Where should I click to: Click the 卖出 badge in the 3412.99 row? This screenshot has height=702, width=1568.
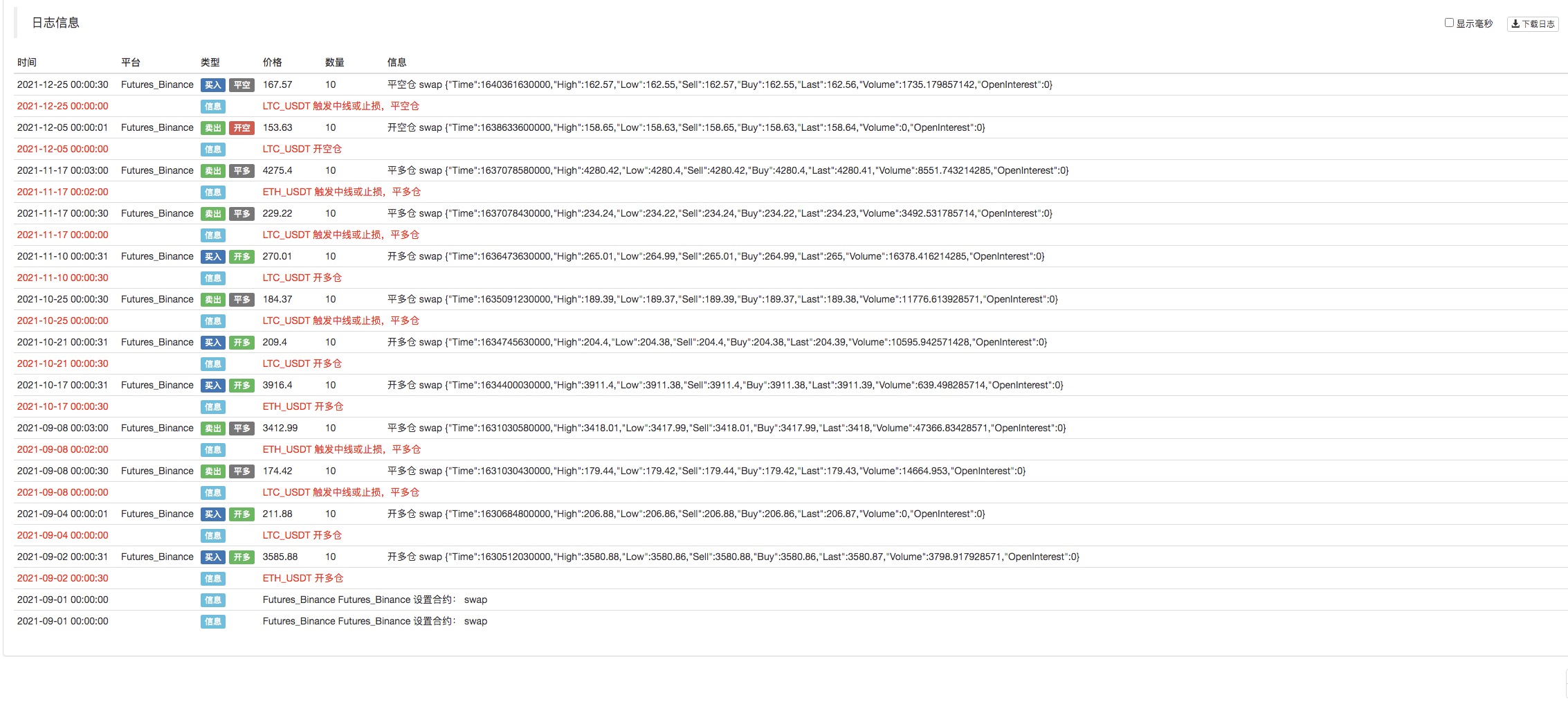(x=213, y=429)
